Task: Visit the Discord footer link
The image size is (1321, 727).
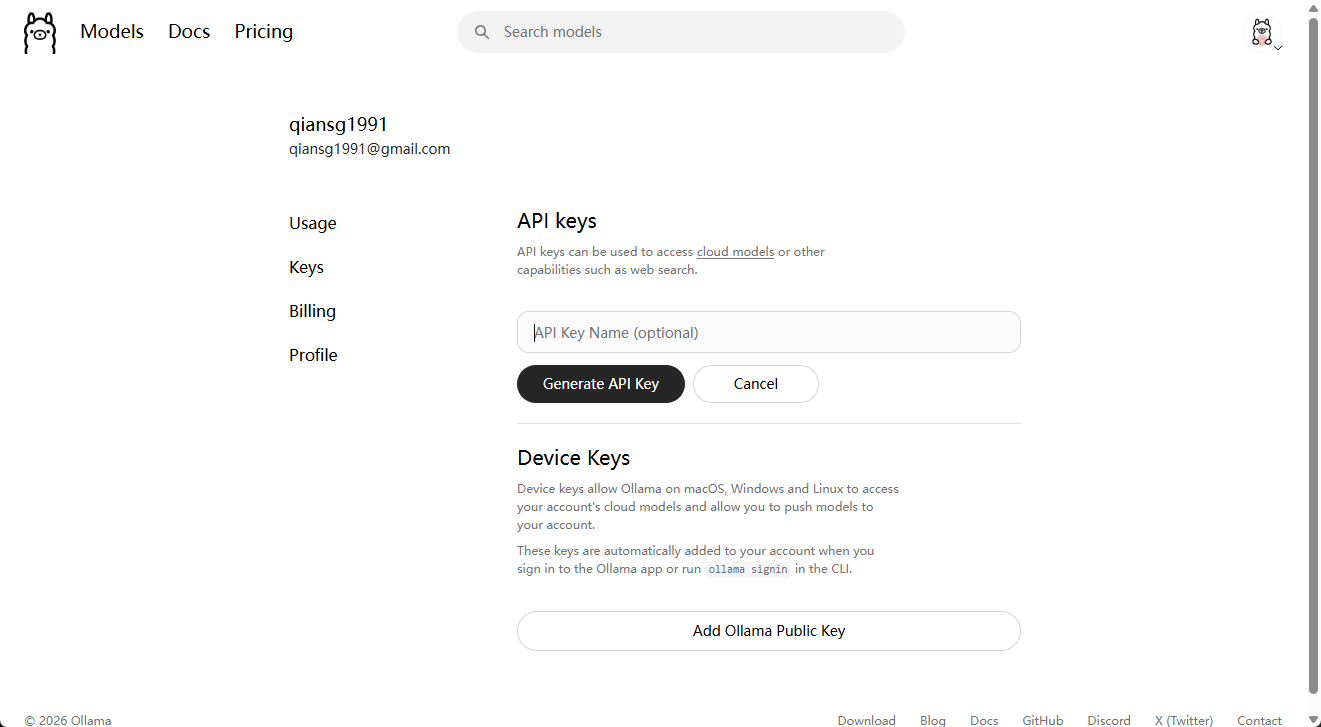Action: click(1109, 720)
